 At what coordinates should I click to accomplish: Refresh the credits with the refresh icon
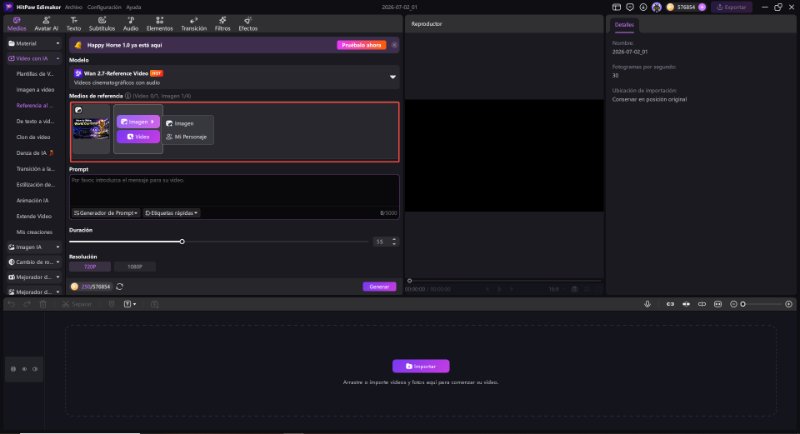pos(119,287)
